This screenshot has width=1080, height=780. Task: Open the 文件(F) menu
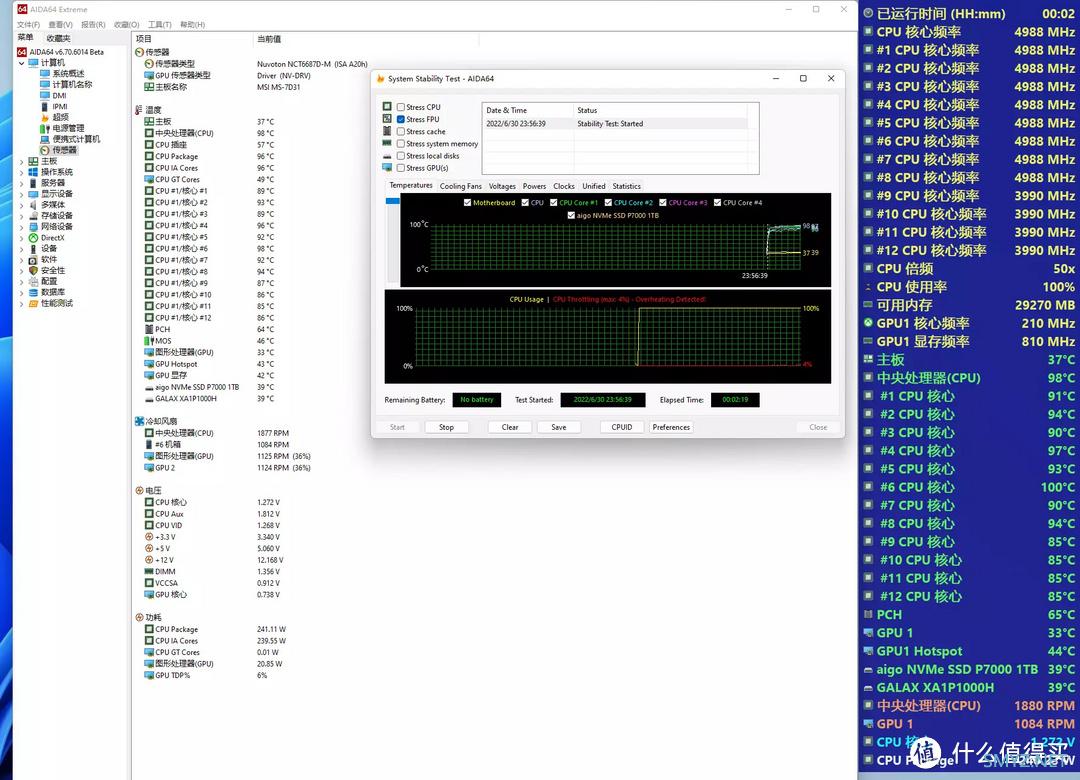(28, 25)
